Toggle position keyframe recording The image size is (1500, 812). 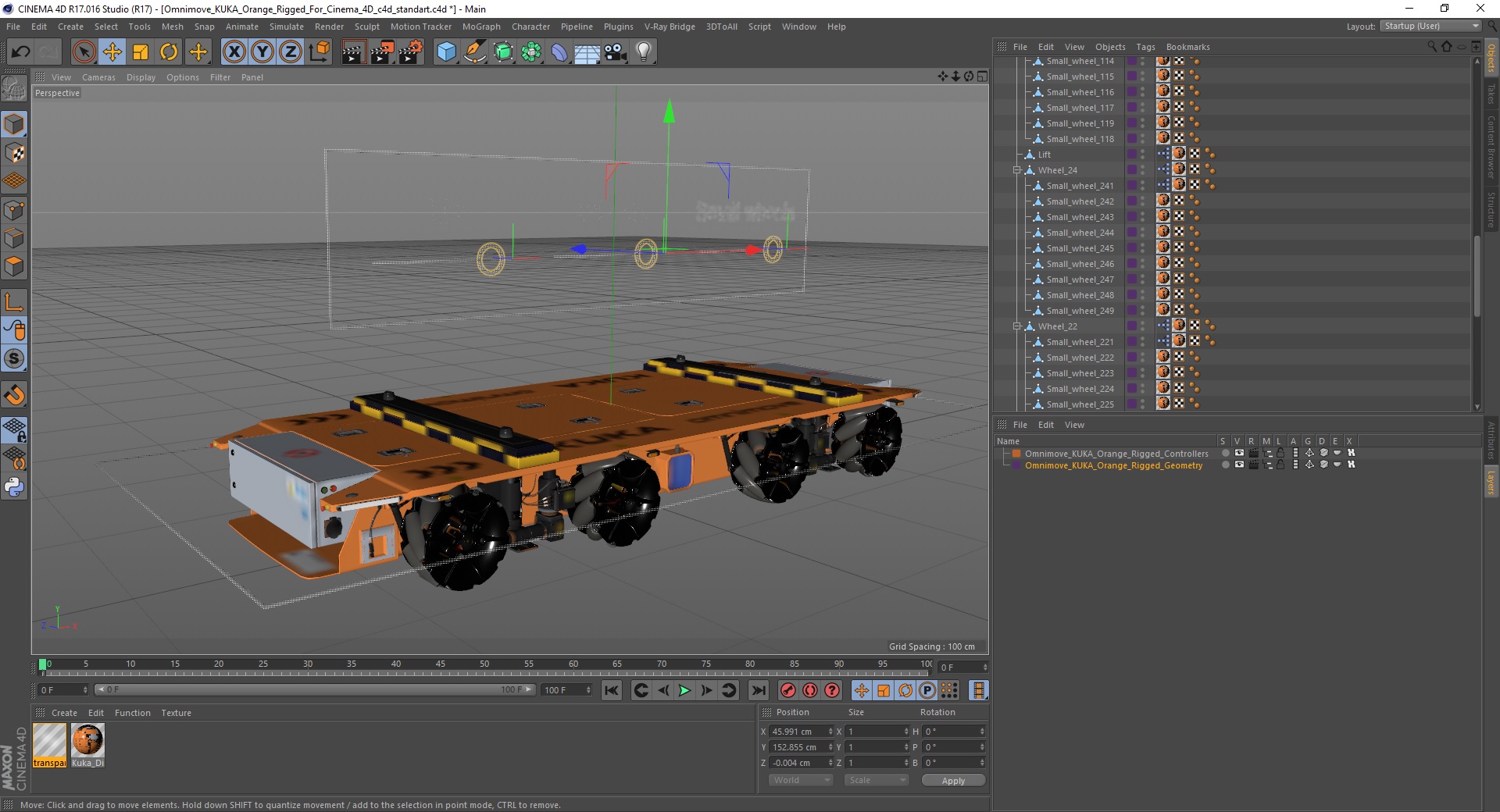pyautogui.click(x=862, y=690)
